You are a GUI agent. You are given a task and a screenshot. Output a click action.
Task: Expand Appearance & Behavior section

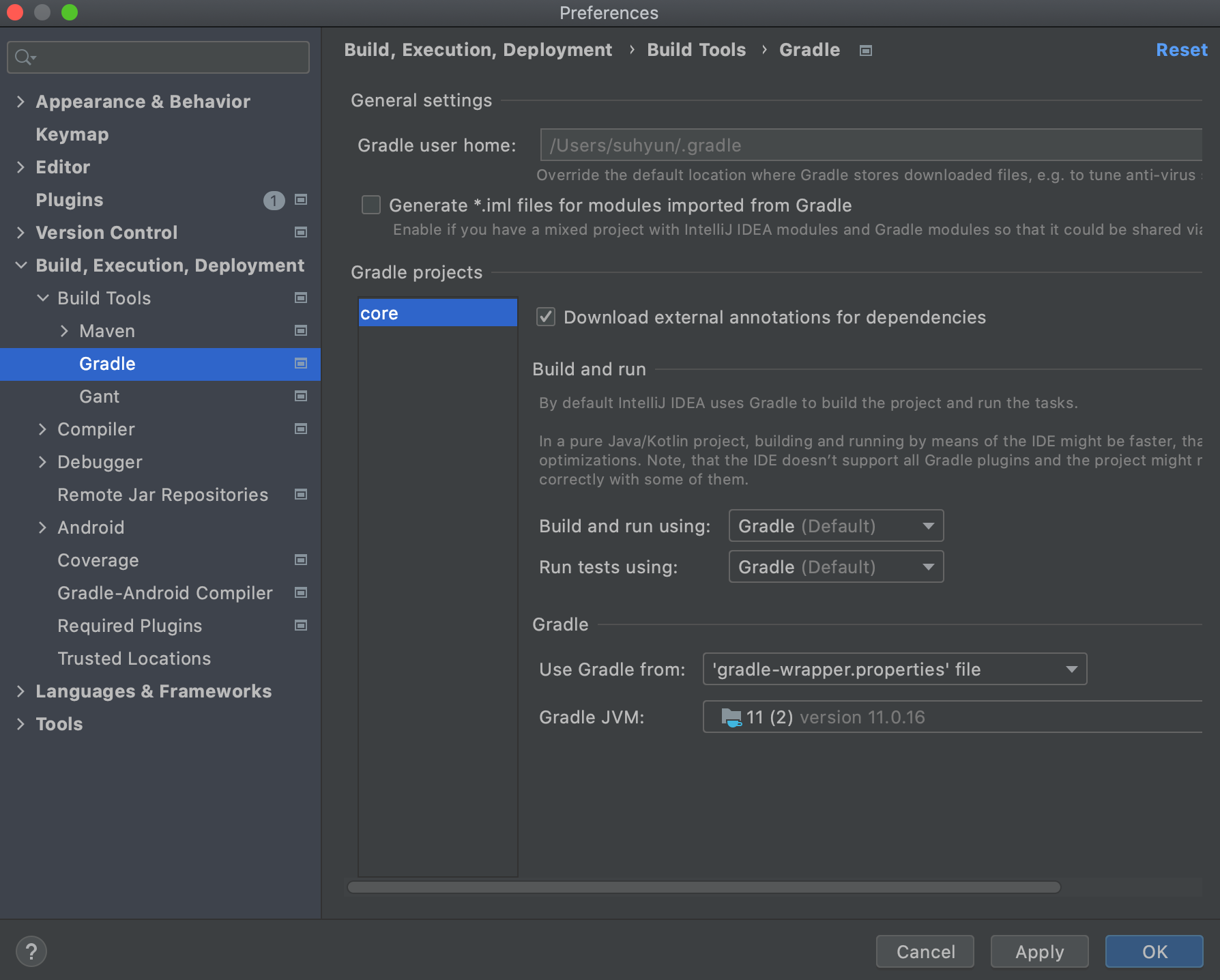(x=20, y=102)
